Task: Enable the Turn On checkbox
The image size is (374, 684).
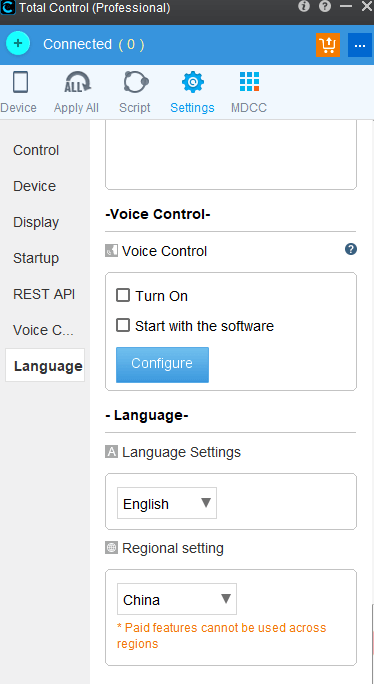Action: (123, 295)
